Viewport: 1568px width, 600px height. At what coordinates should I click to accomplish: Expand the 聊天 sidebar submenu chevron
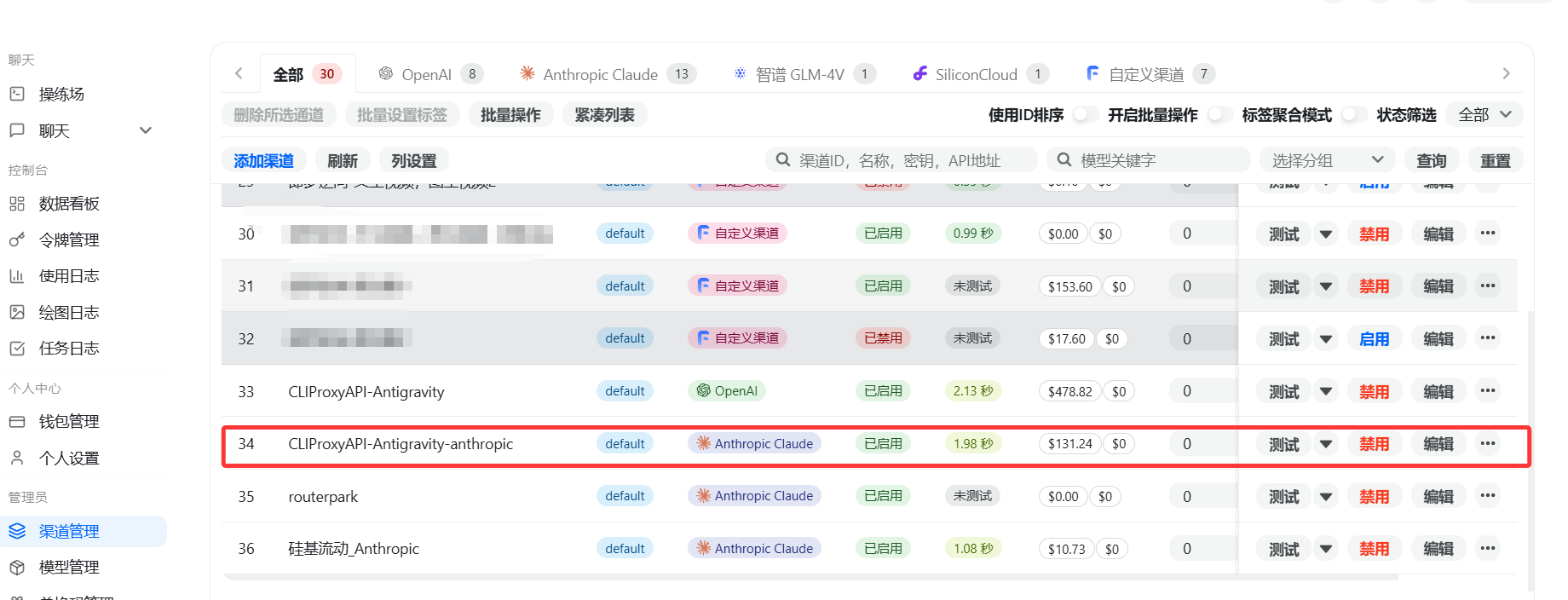pyautogui.click(x=146, y=130)
